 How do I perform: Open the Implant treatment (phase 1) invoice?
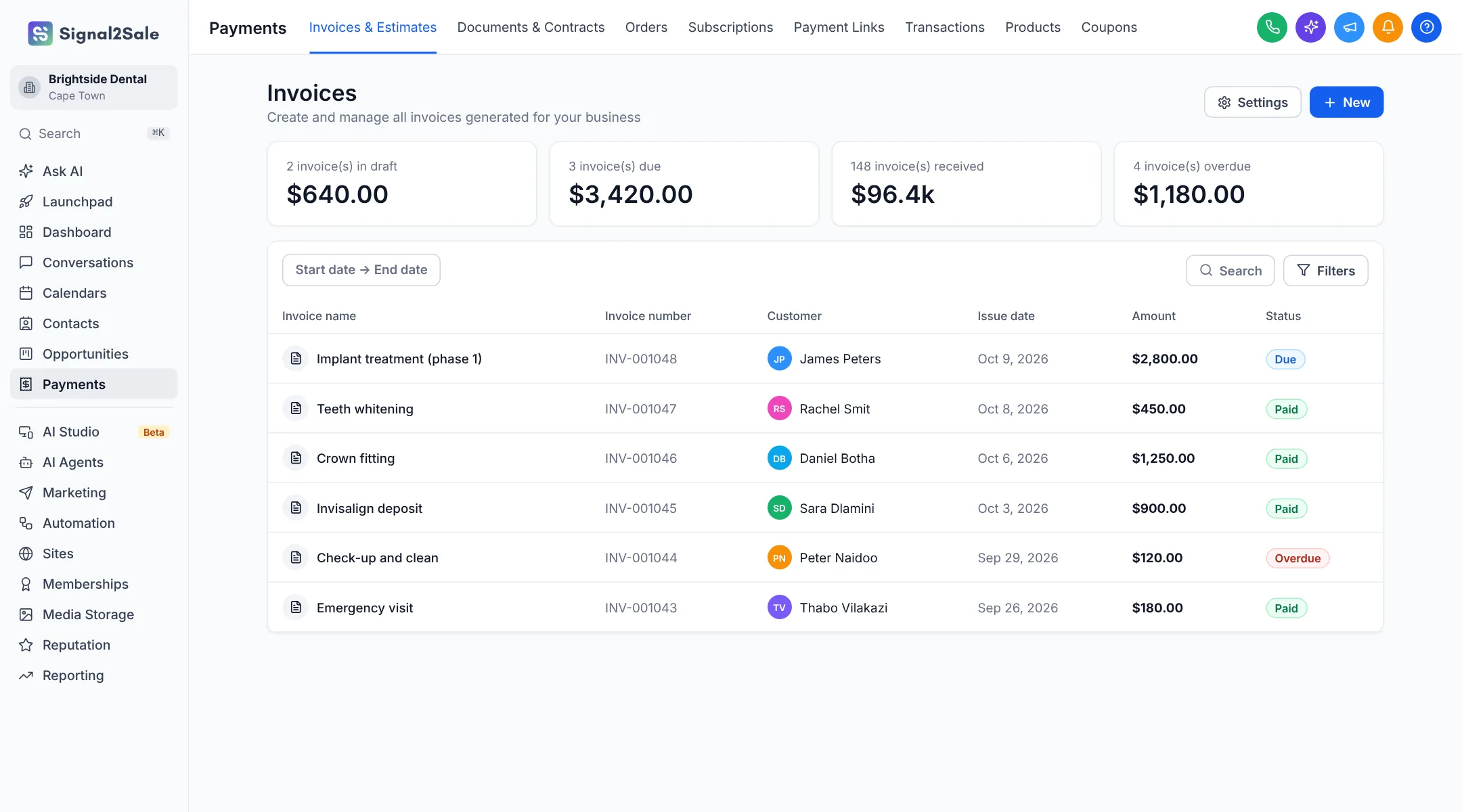pyautogui.click(x=399, y=359)
